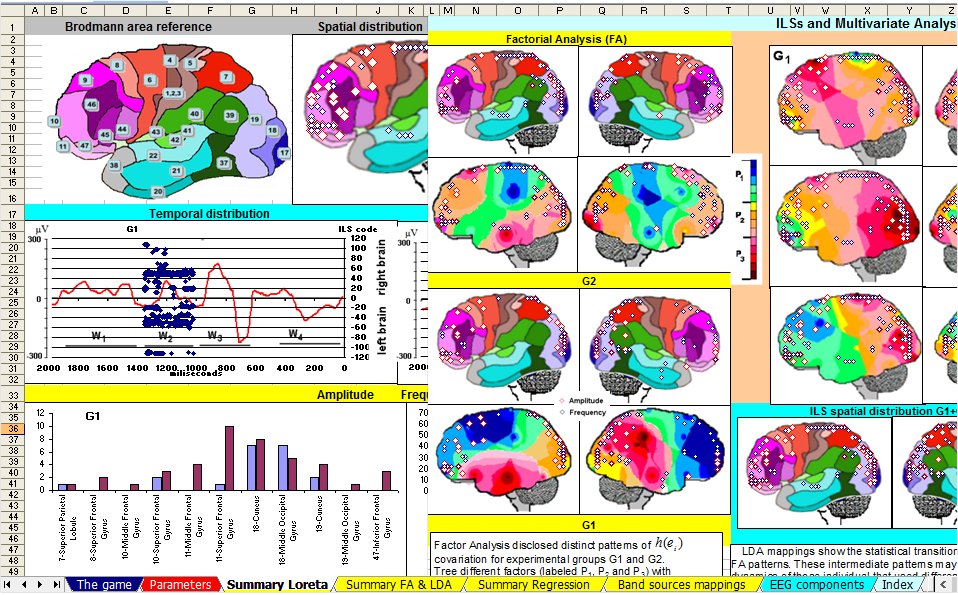Image resolution: width=958 pixels, height=595 pixels.
Task: Click the Select All corner box
Action: (11, 10)
